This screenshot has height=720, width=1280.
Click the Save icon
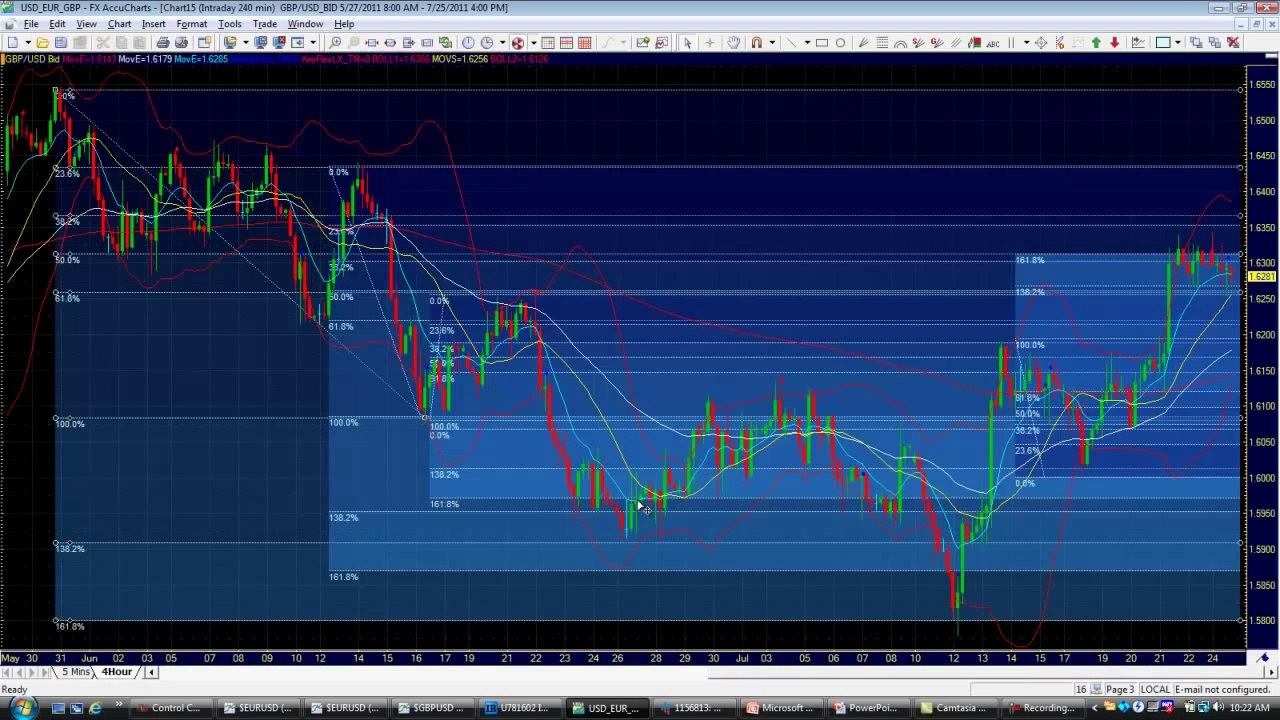point(61,42)
